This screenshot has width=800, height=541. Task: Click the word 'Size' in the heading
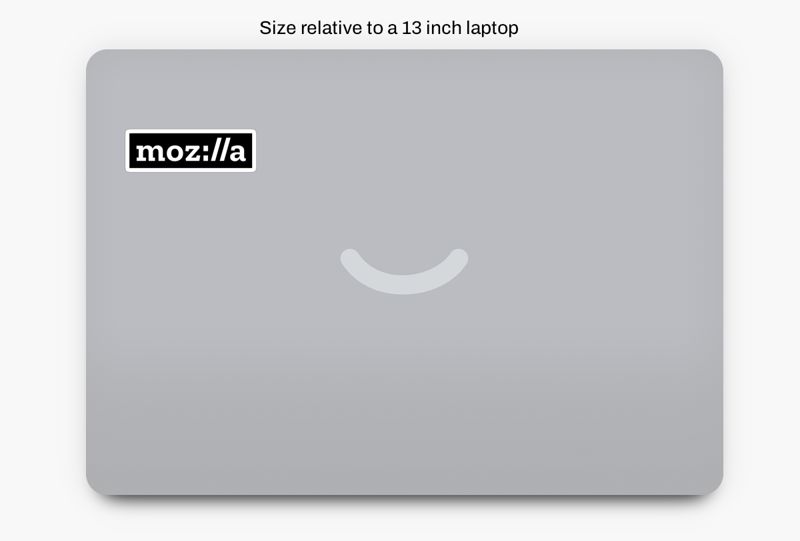pyautogui.click(x=278, y=28)
